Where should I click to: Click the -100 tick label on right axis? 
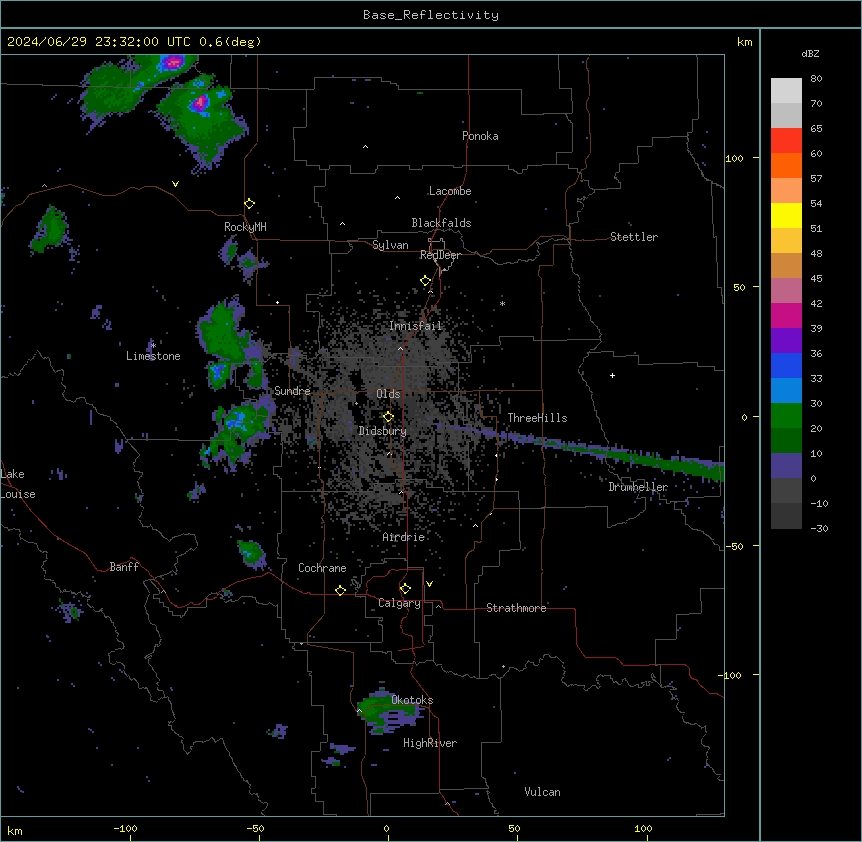[x=731, y=675]
